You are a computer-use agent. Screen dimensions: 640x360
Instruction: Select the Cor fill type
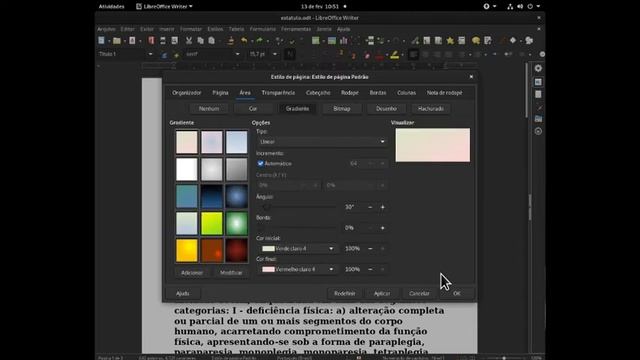253,109
